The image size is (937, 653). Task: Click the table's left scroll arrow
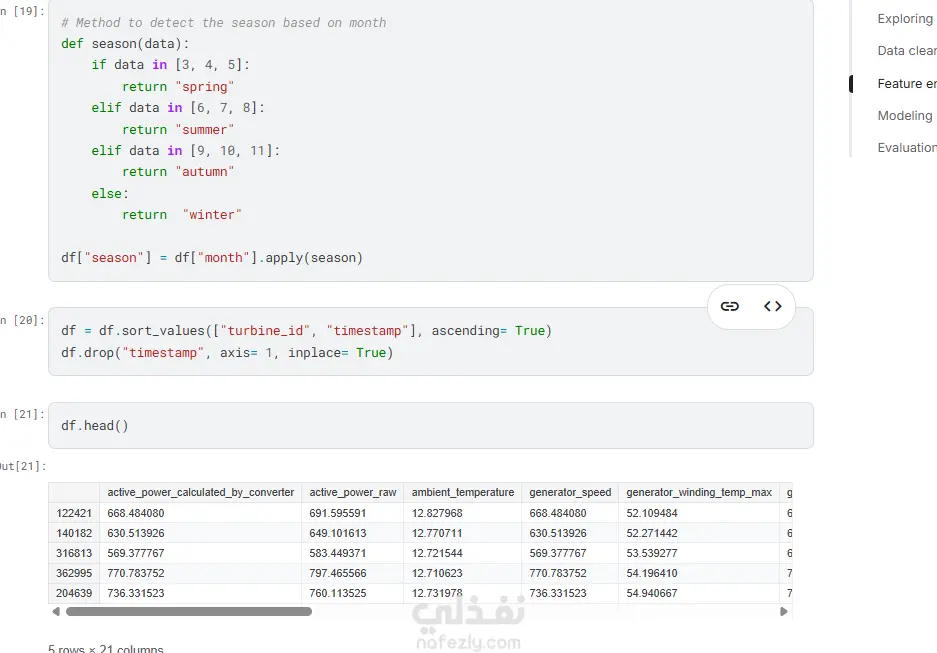click(x=56, y=611)
